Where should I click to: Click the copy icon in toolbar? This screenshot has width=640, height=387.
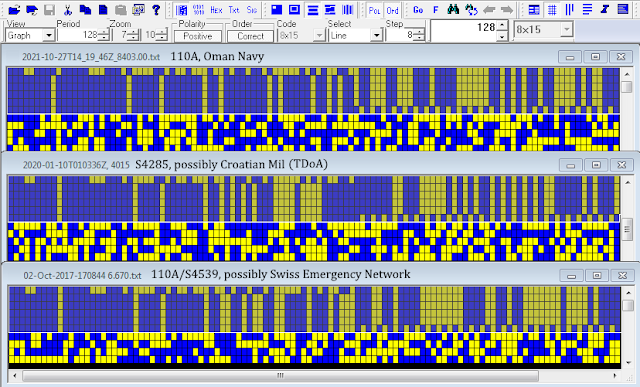[85, 9]
